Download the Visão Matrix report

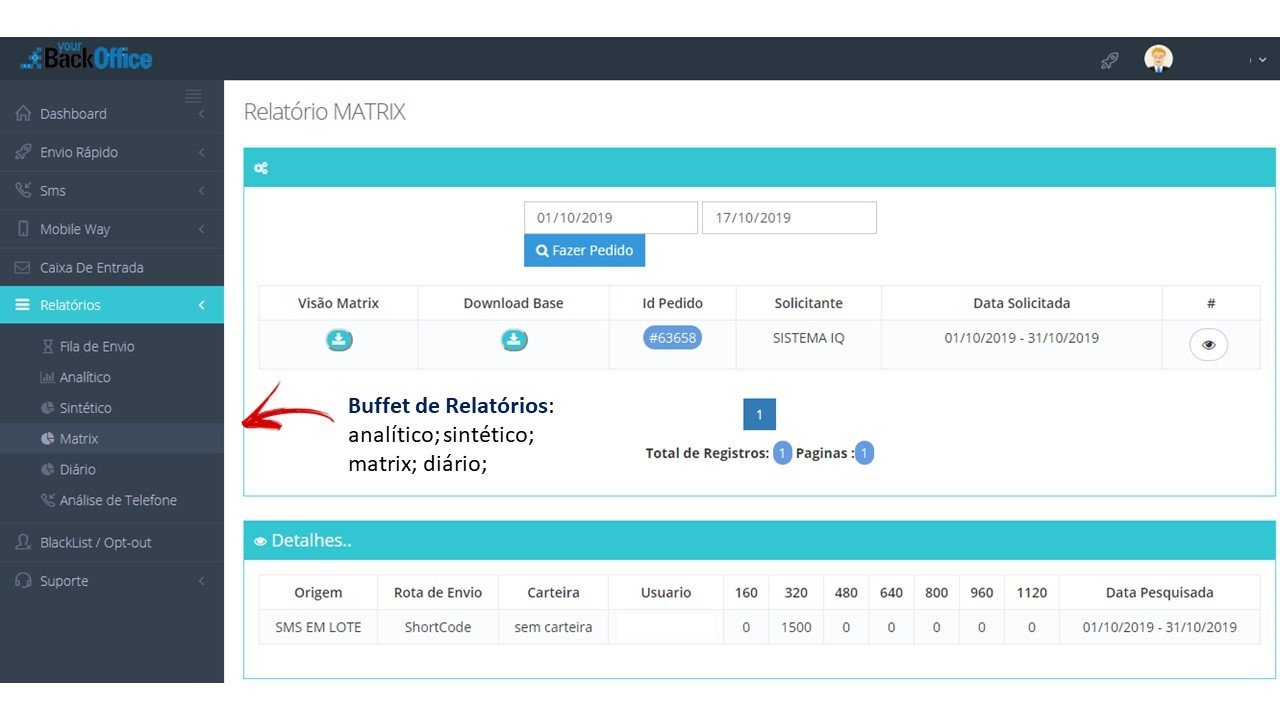pos(339,340)
